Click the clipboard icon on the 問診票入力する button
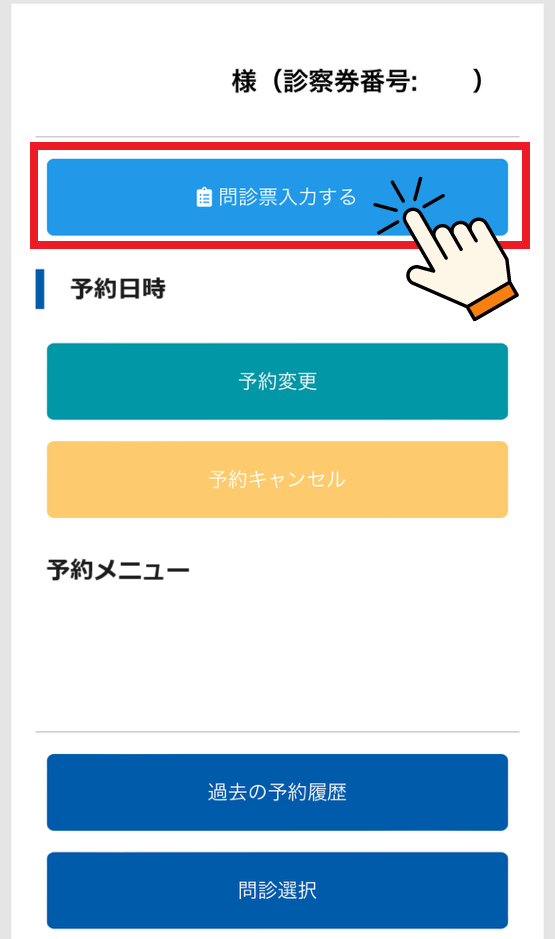The height and width of the screenshot is (939, 555). 204,197
